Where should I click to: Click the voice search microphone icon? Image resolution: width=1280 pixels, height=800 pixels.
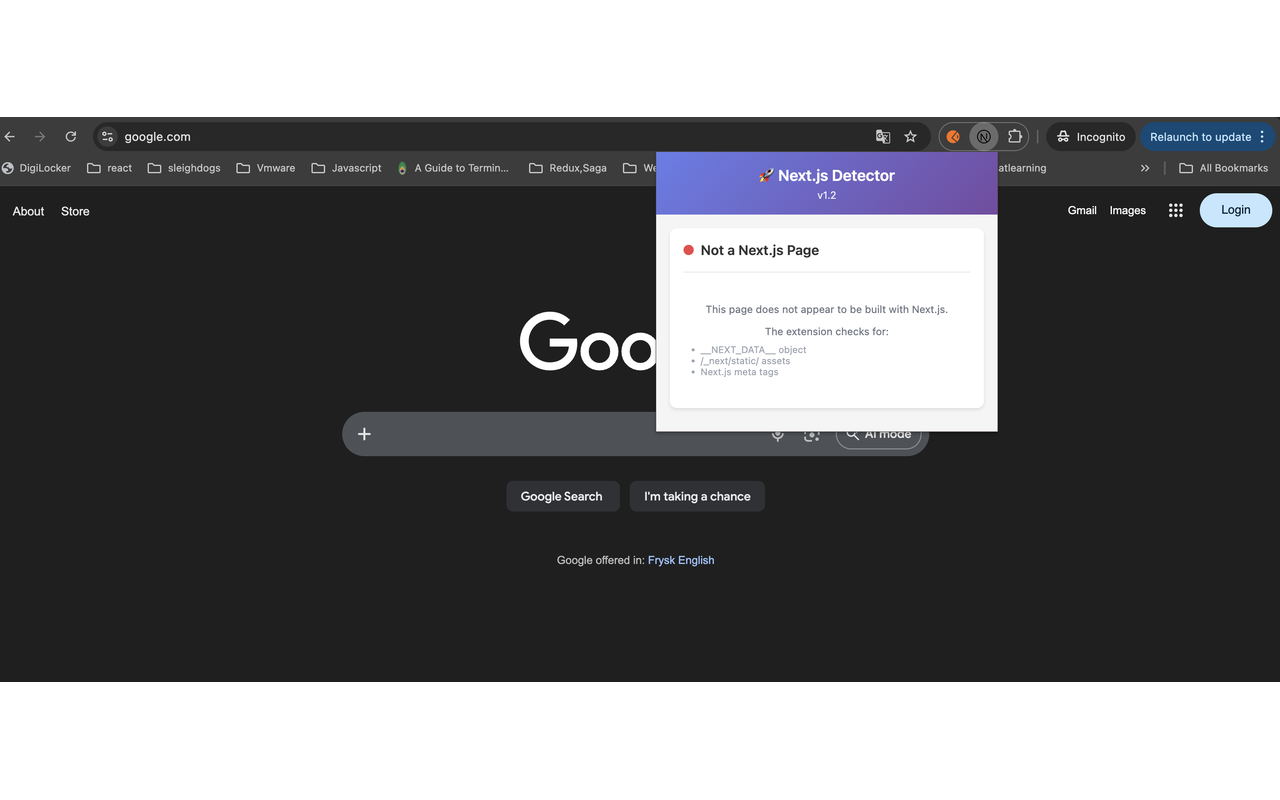pos(778,436)
